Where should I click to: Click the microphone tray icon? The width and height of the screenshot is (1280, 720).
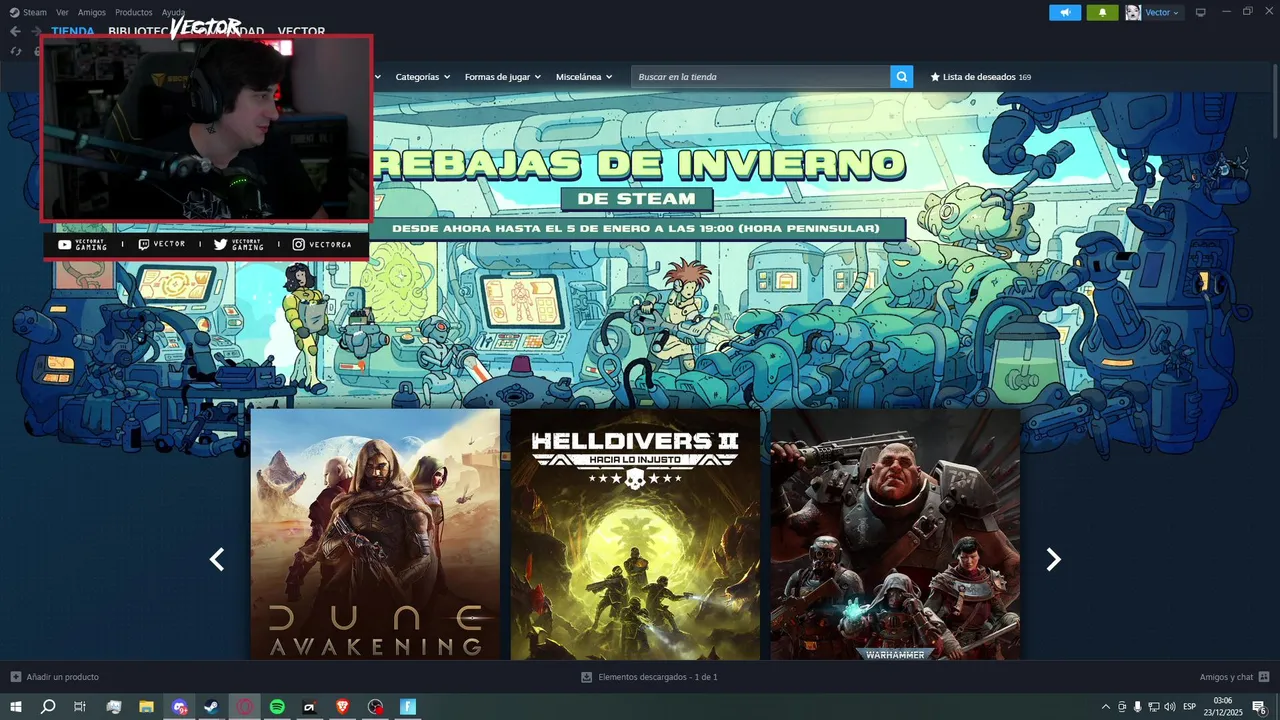1138,707
